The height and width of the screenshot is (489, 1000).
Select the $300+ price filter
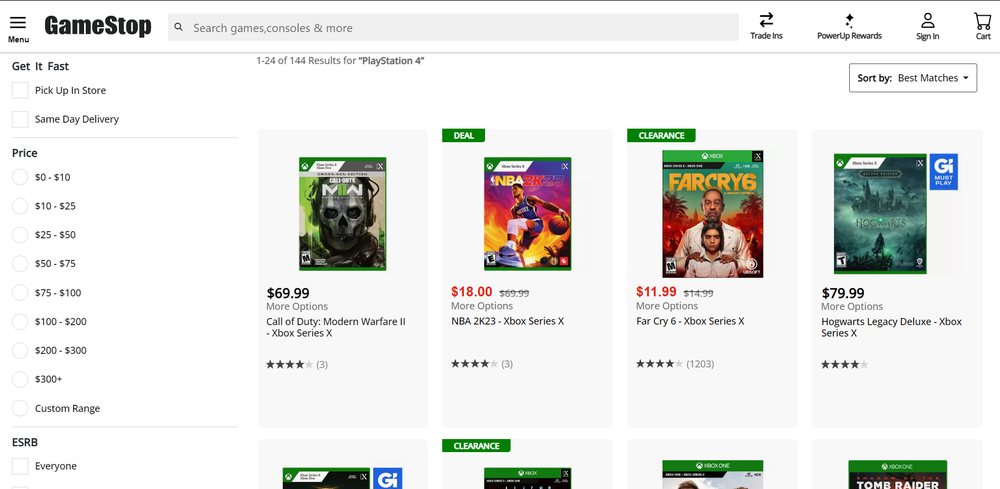pos(20,380)
